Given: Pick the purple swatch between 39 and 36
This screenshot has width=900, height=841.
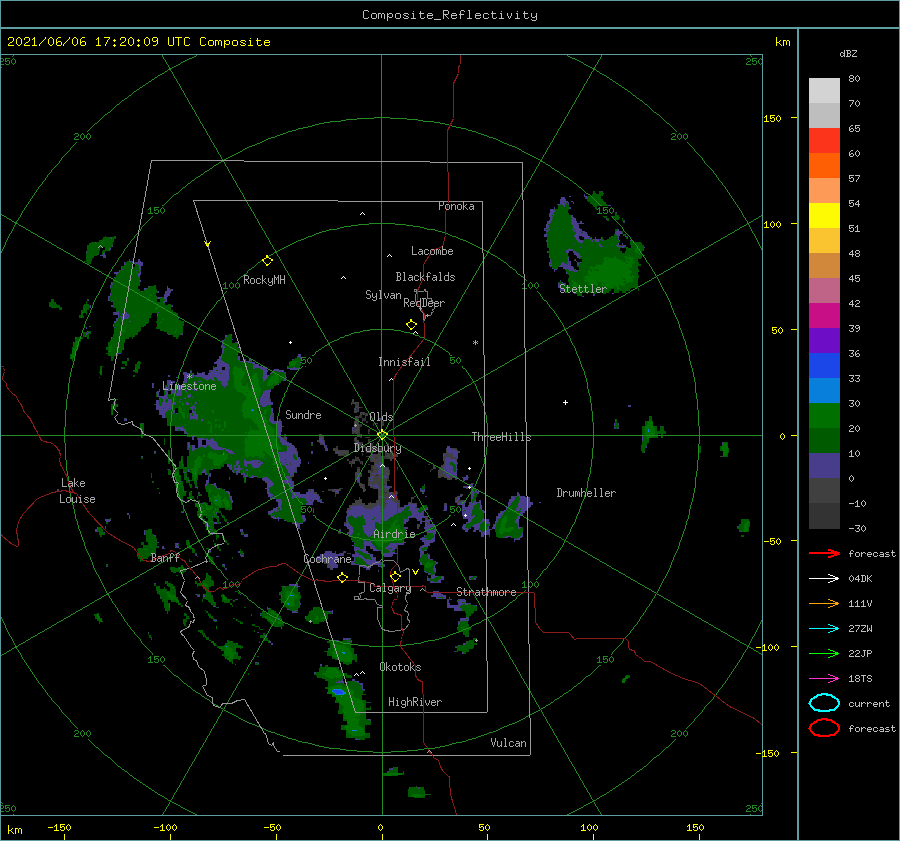Looking at the screenshot, I should click(824, 340).
